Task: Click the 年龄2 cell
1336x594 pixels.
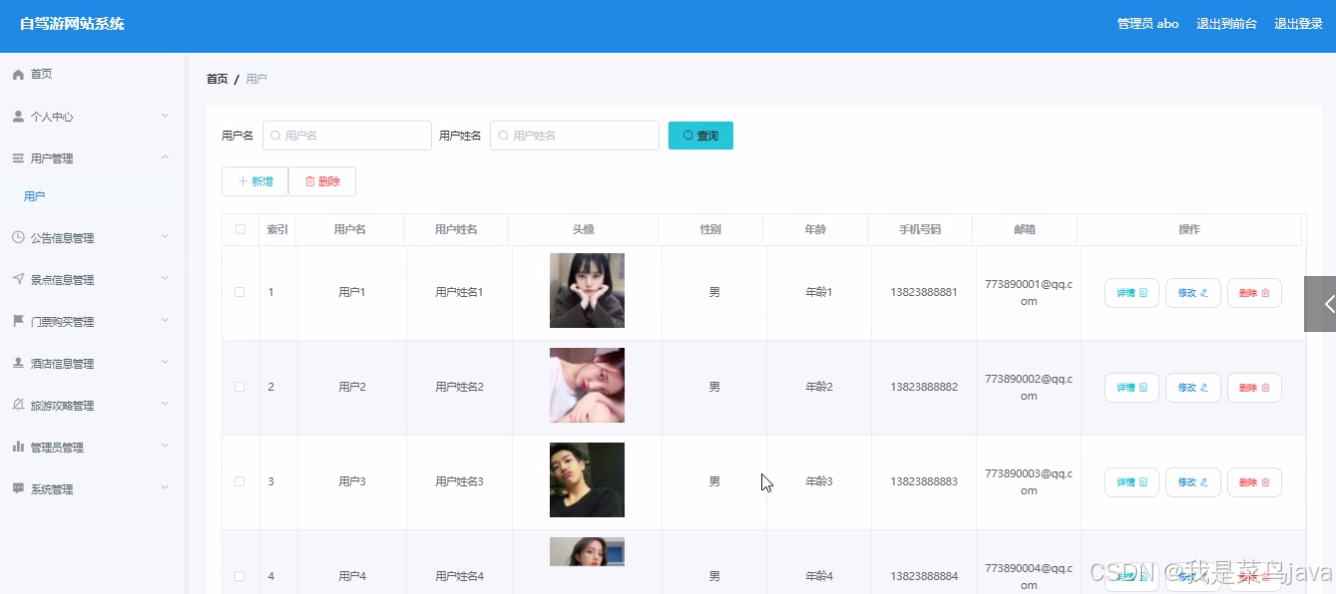Action: click(819, 387)
